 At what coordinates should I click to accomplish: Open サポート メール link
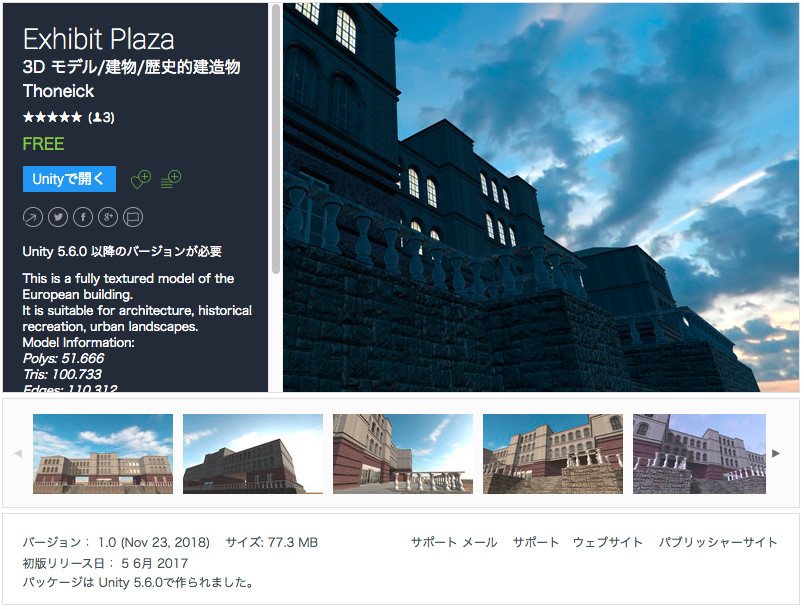(x=454, y=542)
